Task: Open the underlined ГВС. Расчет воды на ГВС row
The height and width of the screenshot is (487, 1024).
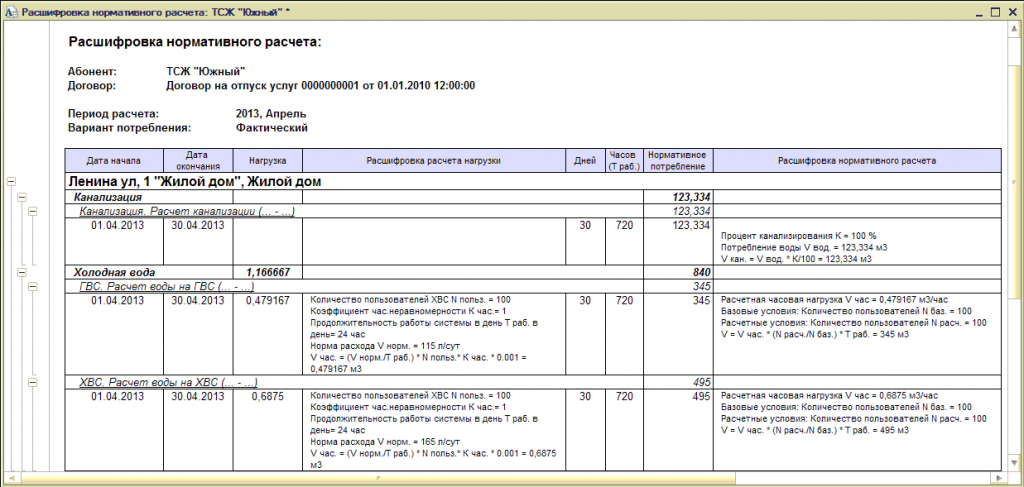Action: click(167, 287)
